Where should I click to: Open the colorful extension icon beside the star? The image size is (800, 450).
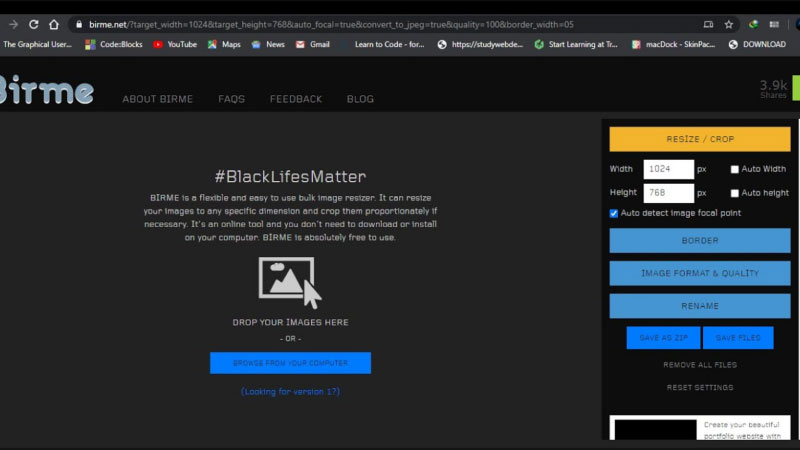pyautogui.click(x=753, y=24)
